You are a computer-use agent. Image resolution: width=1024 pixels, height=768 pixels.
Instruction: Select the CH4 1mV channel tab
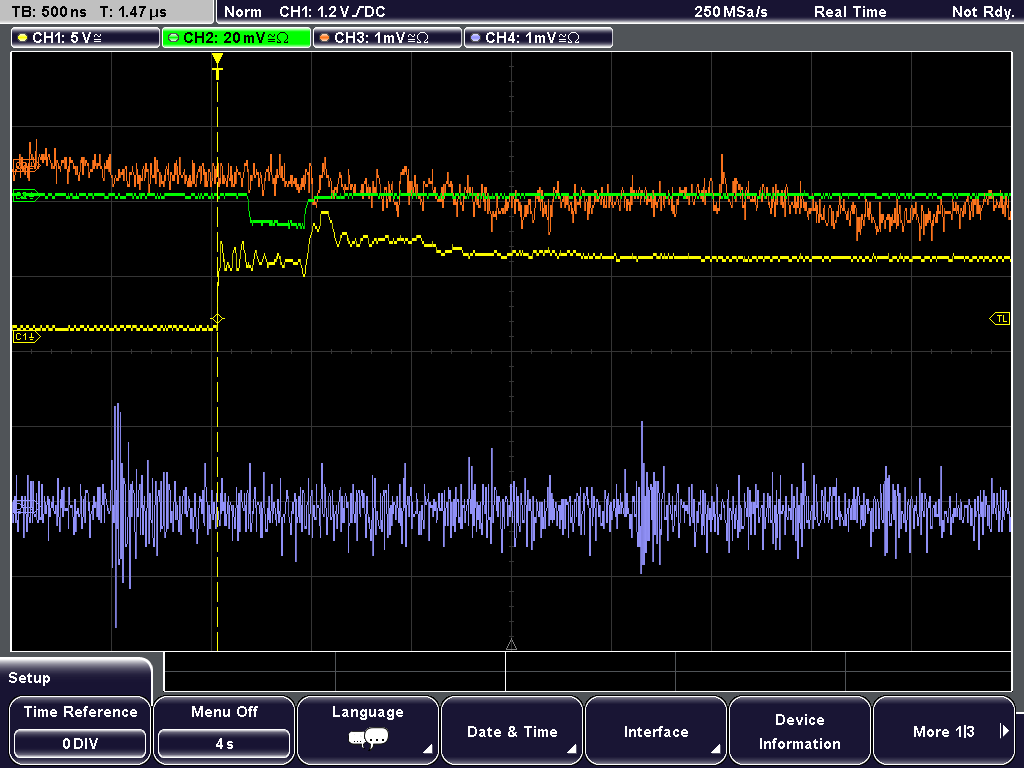(538, 38)
